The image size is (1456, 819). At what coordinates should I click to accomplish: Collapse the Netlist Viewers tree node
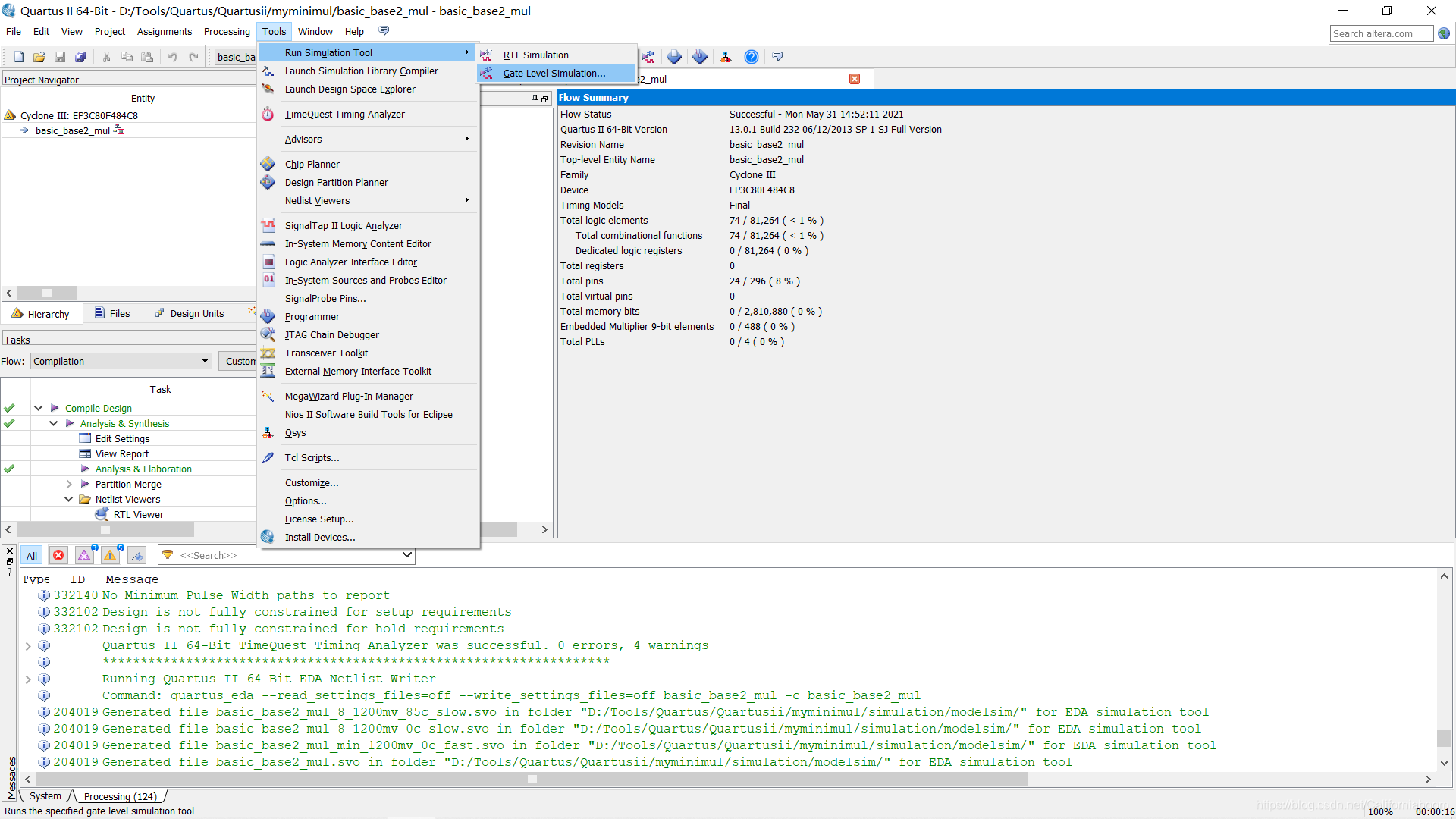(69, 500)
